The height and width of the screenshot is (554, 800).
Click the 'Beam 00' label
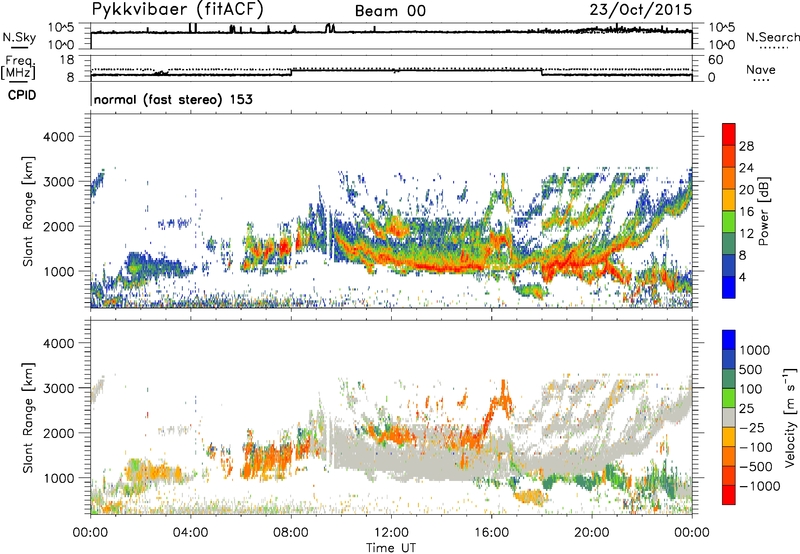pyautogui.click(x=390, y=11)
